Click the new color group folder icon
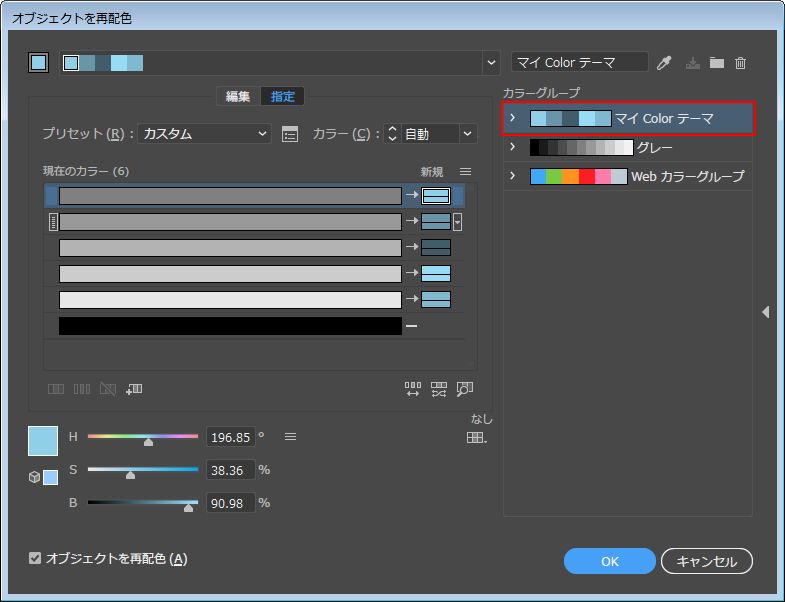This screenshot has height=602, width=785. [716, 63]
